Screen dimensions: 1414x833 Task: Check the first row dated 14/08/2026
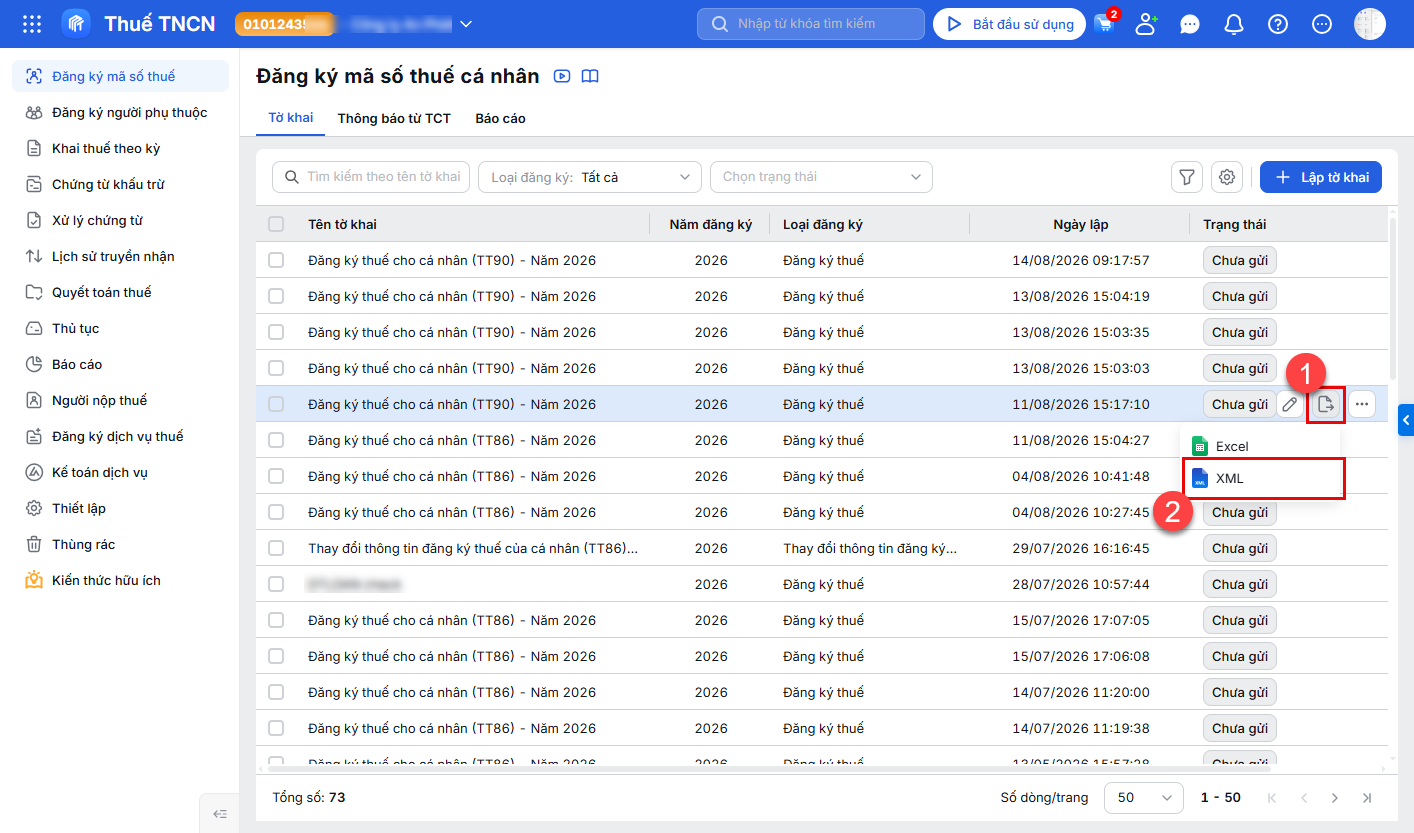point(276,260)
